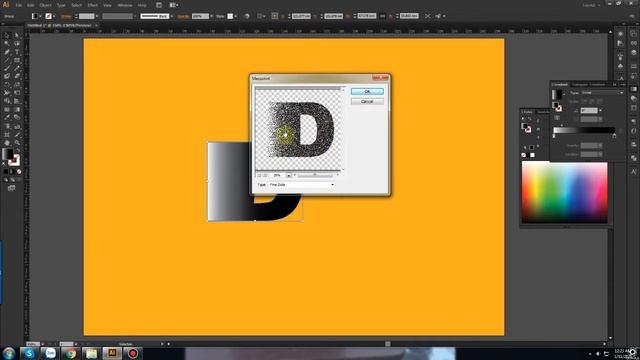
Task: Set toolbox paint to None
Action: pos(19,171)
